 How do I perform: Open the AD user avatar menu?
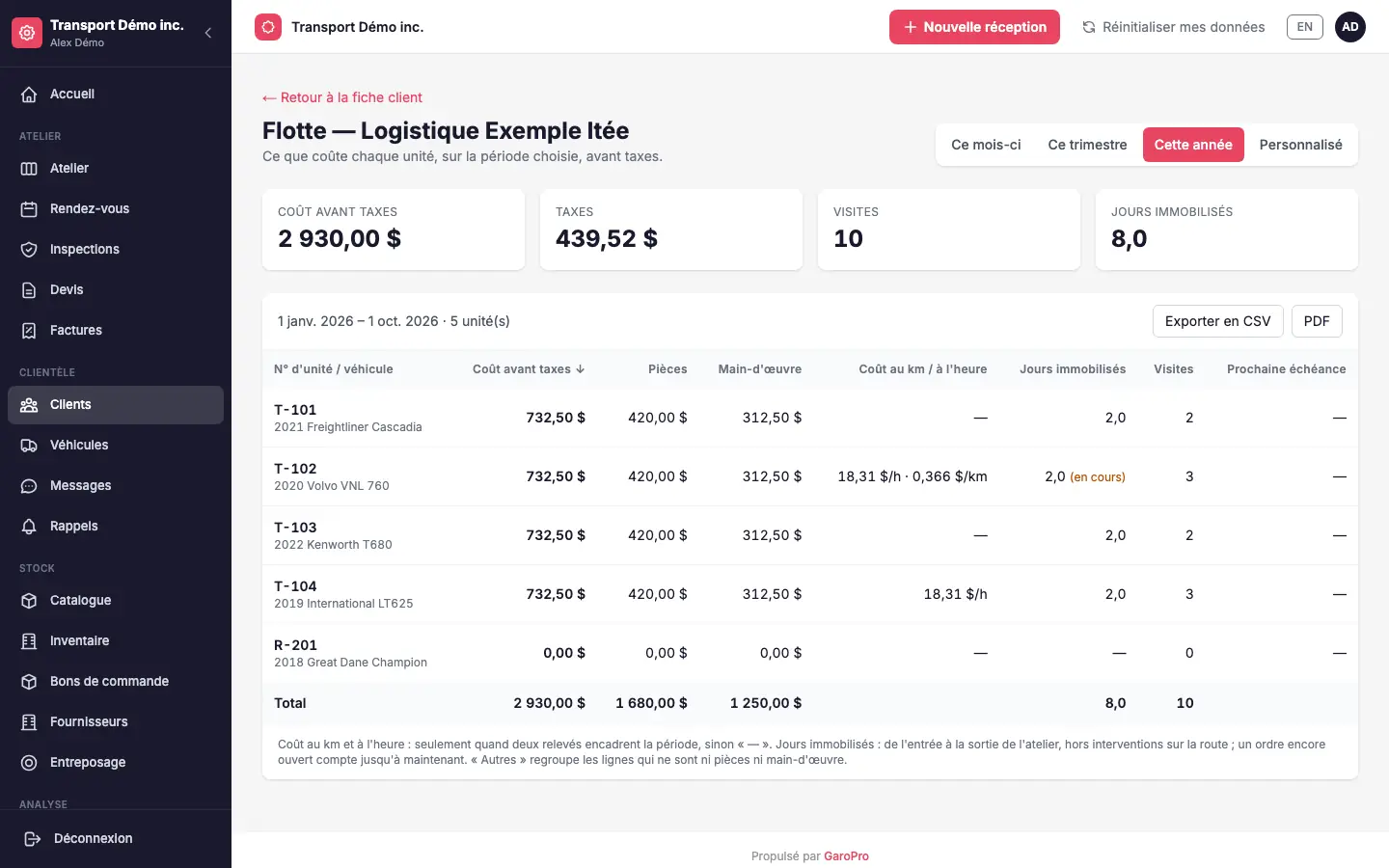(1350, 27)
